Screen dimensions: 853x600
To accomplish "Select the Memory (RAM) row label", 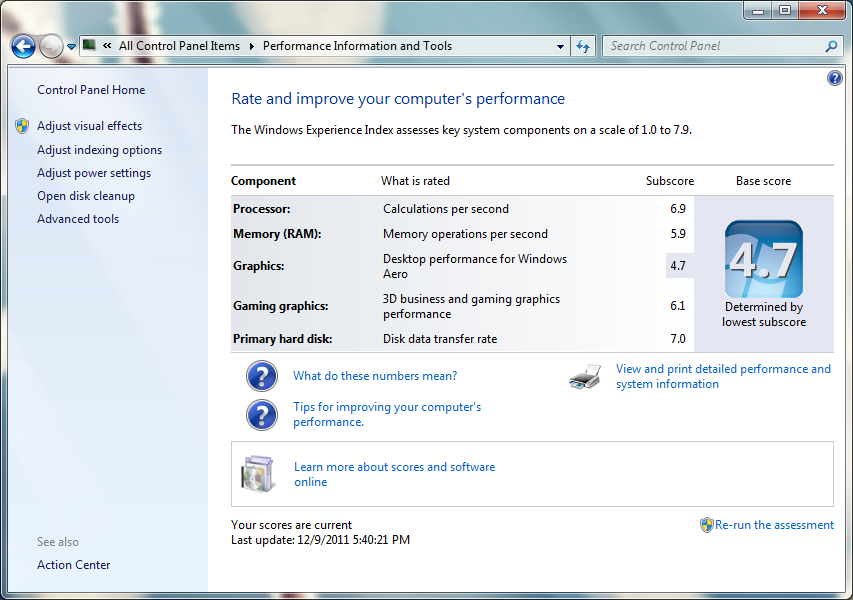I will click(x=277, y=234).
